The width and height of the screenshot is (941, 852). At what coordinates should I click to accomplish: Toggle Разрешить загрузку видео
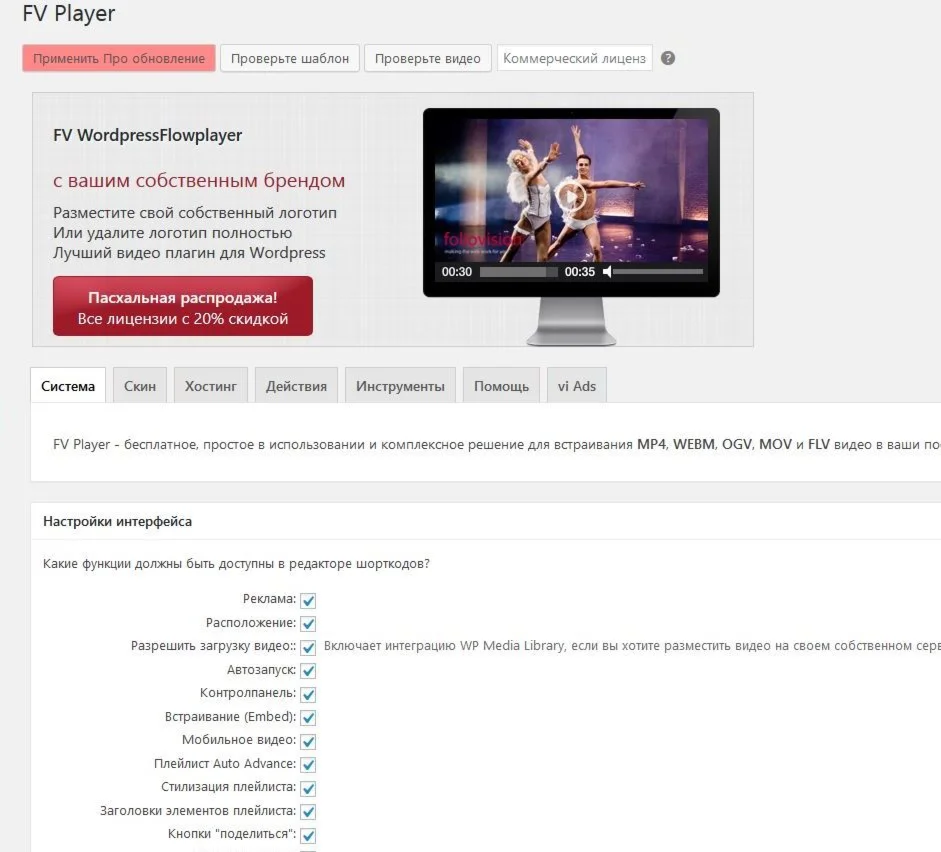[x=308, y=646]
